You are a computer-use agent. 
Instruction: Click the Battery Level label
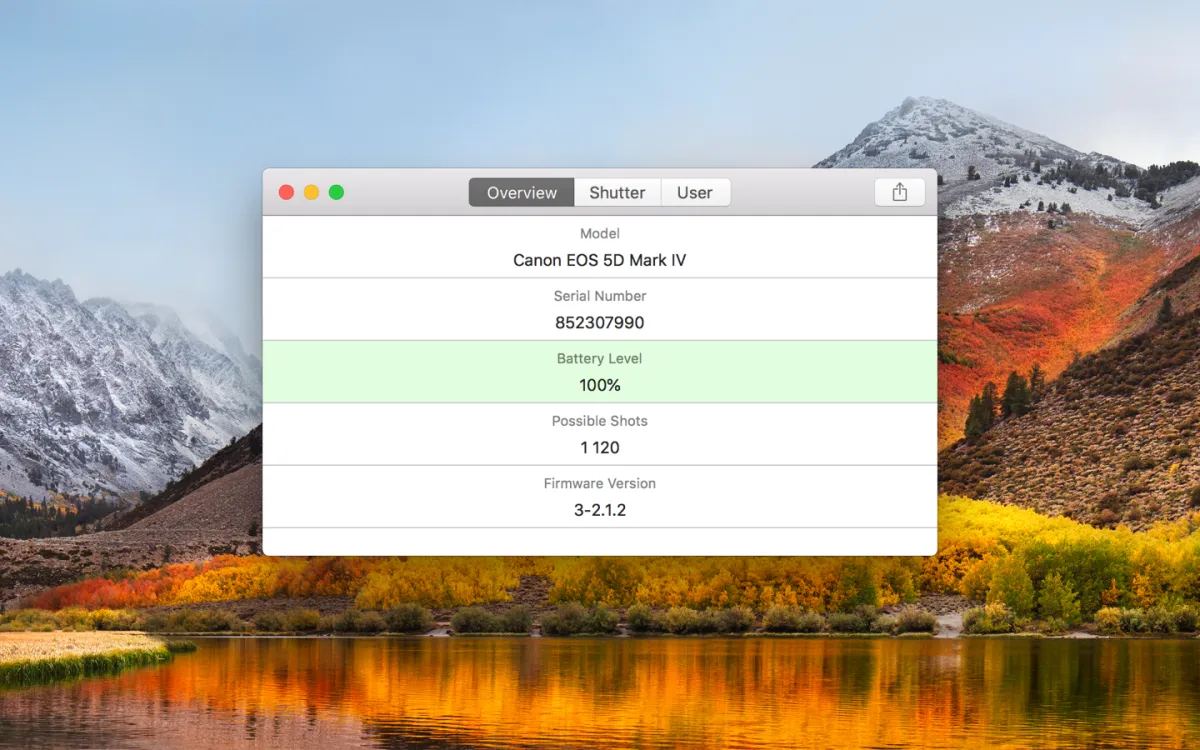599,358
